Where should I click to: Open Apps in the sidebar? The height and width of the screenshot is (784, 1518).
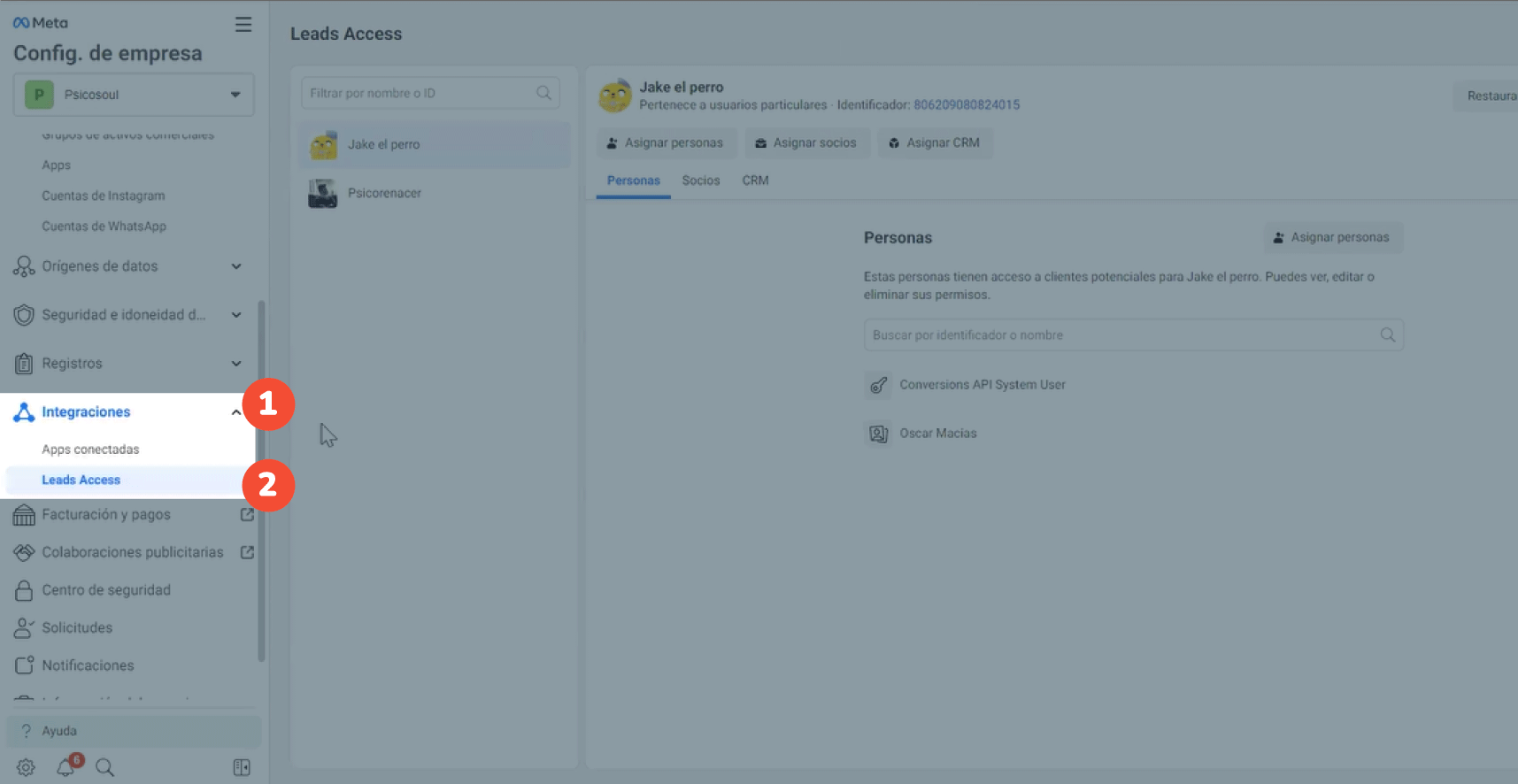pos(56,165)
